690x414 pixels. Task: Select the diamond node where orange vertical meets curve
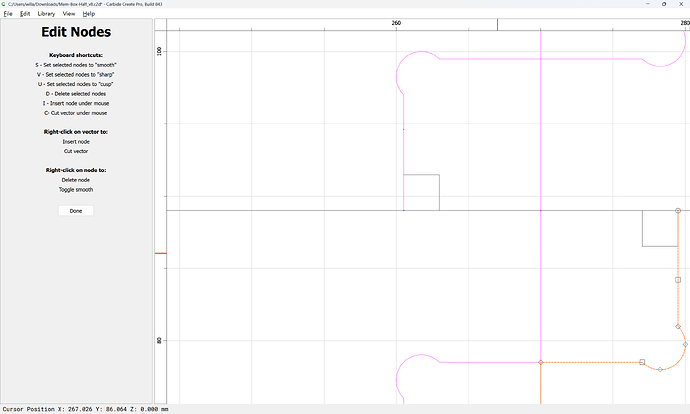coord(678,326)
